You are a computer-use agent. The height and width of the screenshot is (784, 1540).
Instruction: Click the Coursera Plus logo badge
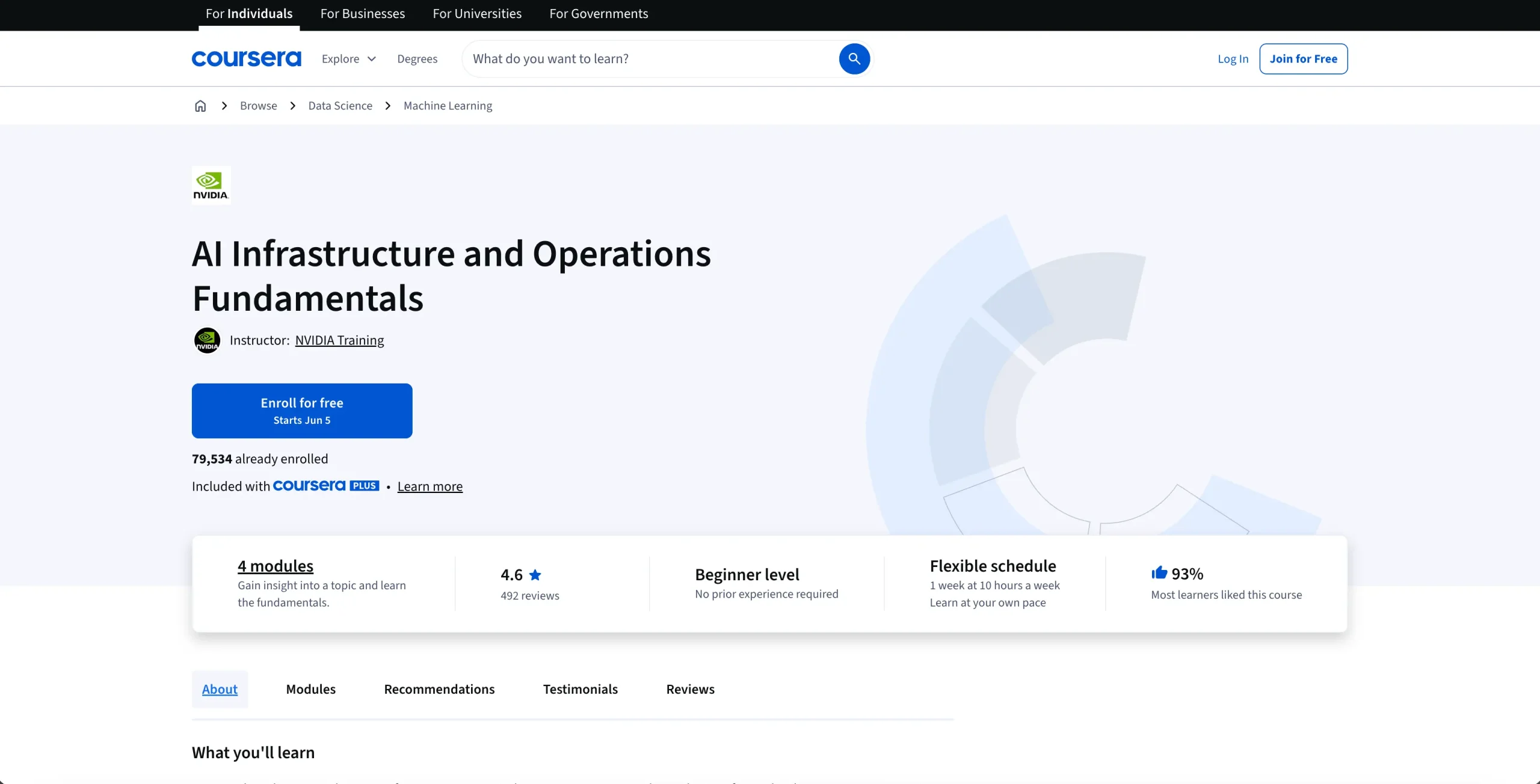[326, 486]
